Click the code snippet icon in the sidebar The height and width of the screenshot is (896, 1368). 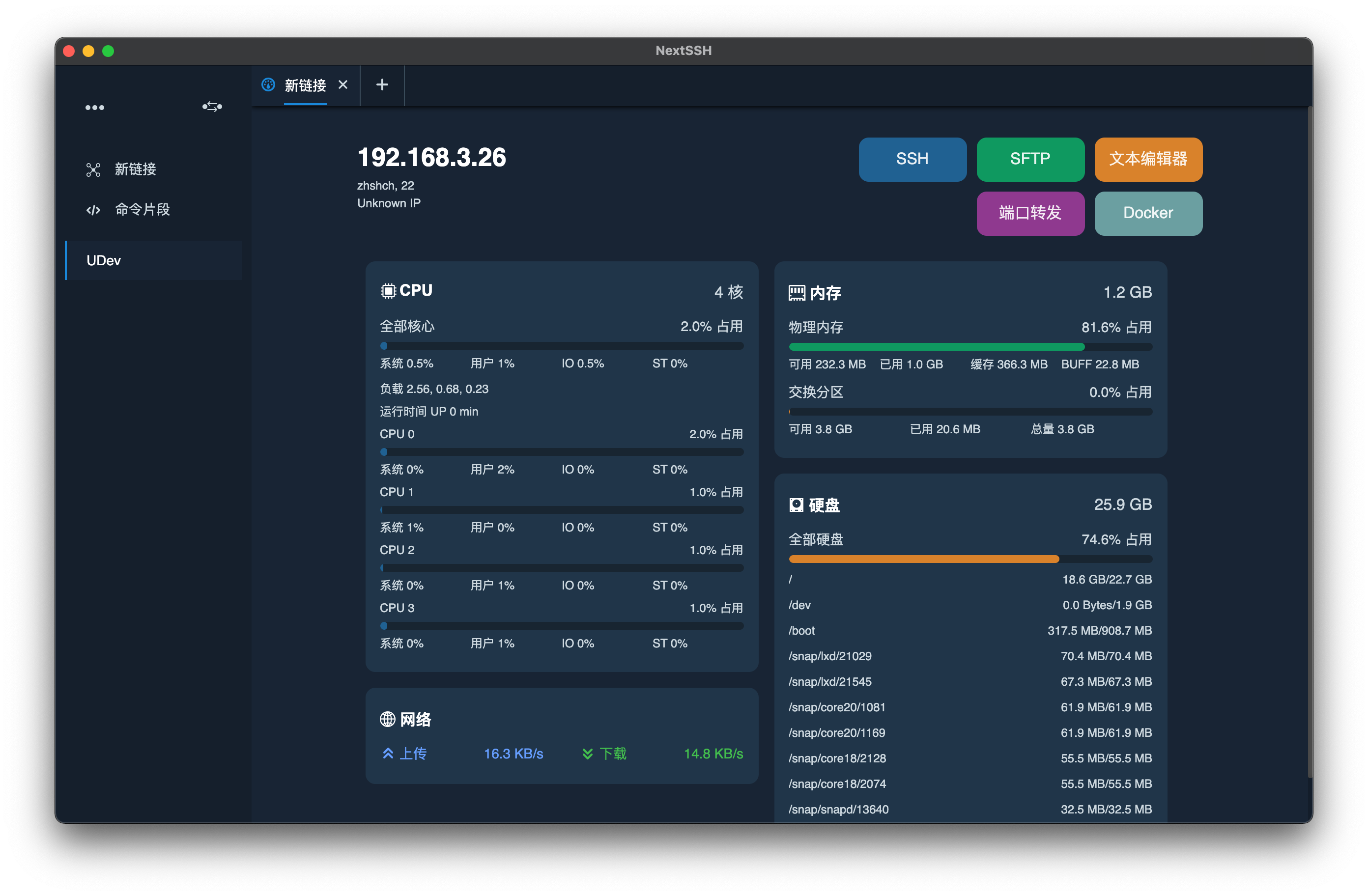click(x=93, y=210)
